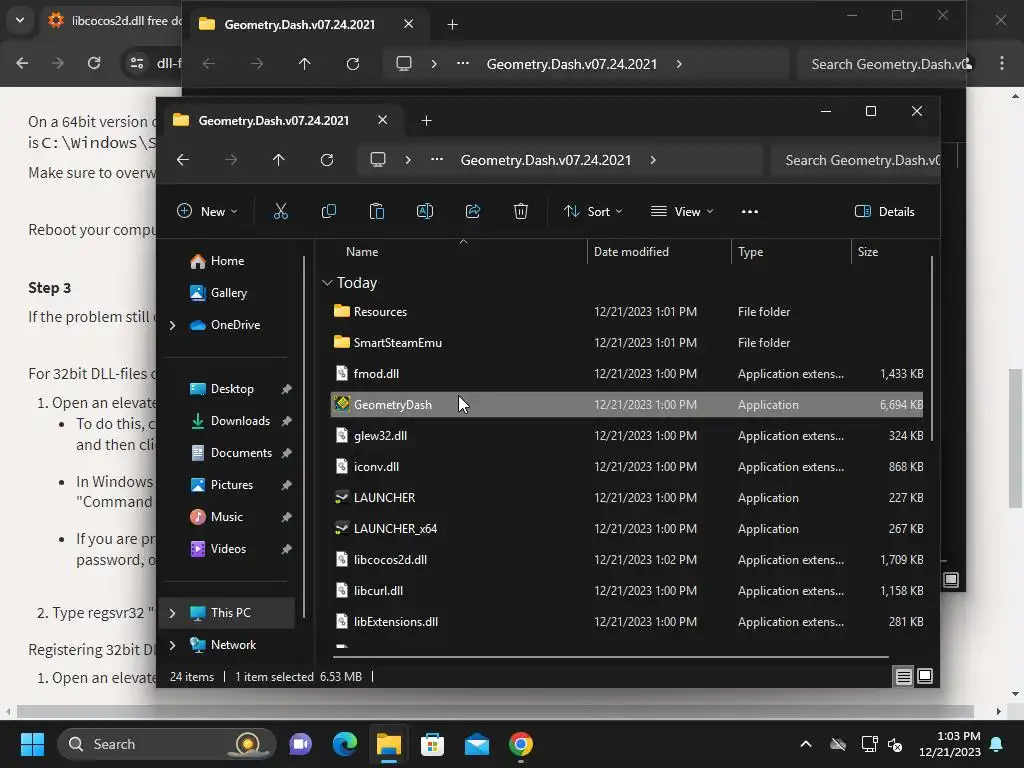Open Microsoft Edge from the taskbar

345,744
